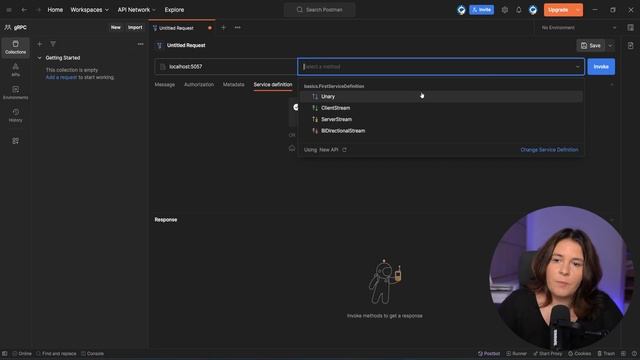This screenshot has width=640, height=360.
Task: Toggle sidebar with bottom-left status icon
Action: 4,353
